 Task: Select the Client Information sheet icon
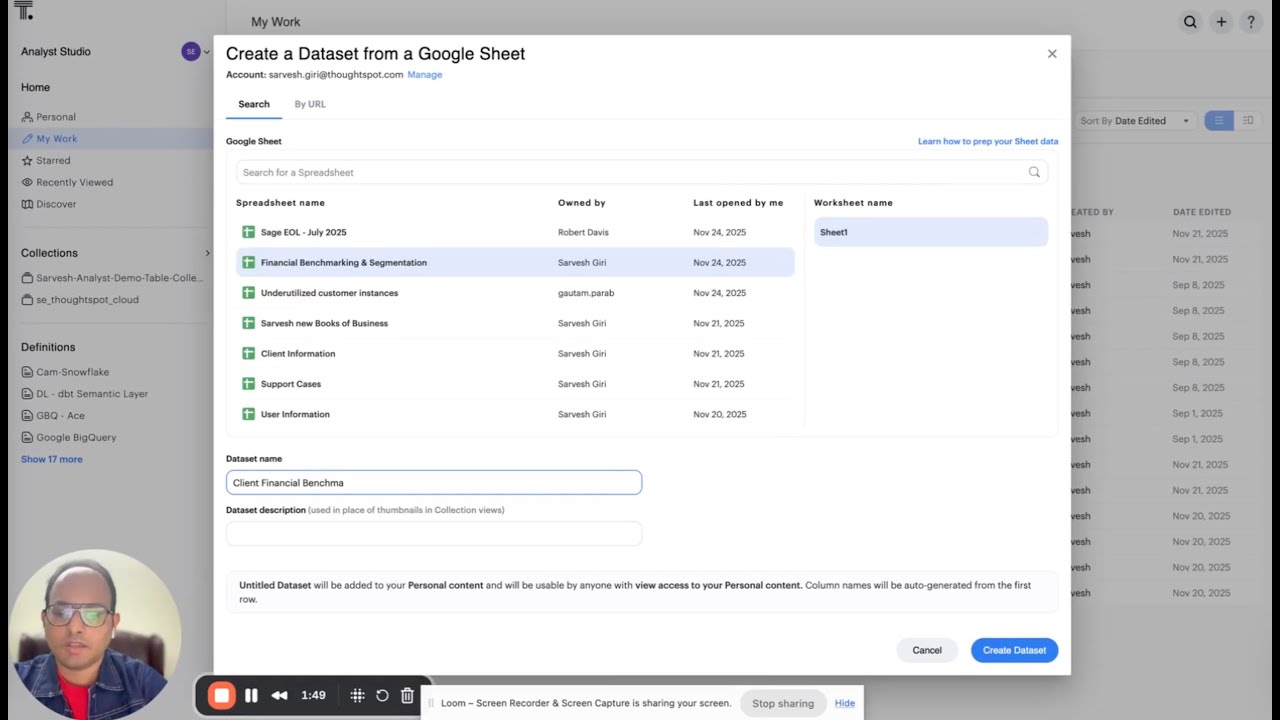coord(249,353)
